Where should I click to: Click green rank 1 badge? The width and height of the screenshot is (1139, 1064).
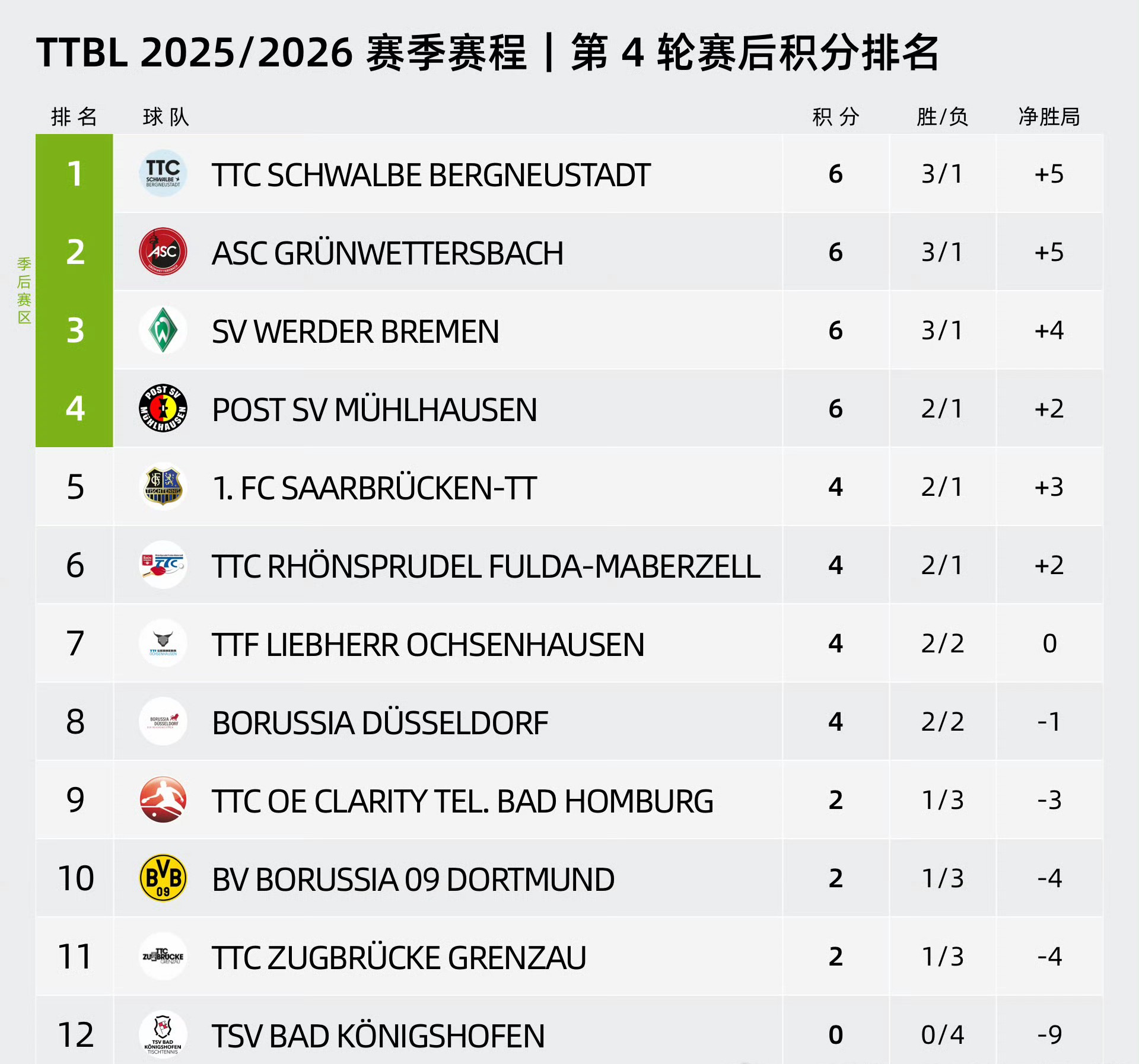(75, 173)
